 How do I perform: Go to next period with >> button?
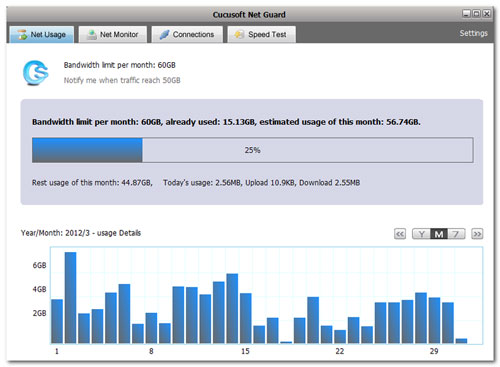(477, 234)
